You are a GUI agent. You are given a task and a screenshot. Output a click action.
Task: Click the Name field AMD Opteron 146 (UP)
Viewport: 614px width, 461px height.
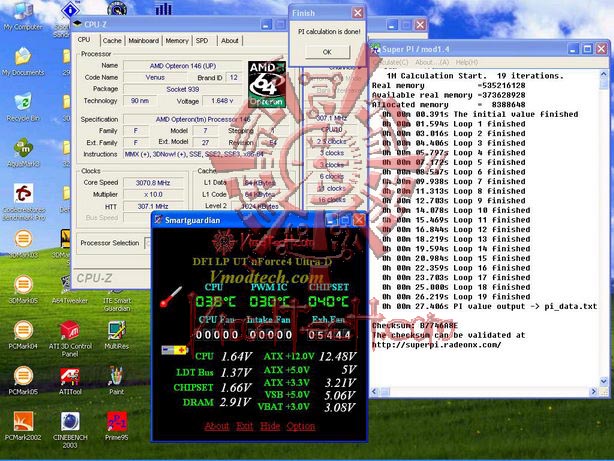pos(183,66)
